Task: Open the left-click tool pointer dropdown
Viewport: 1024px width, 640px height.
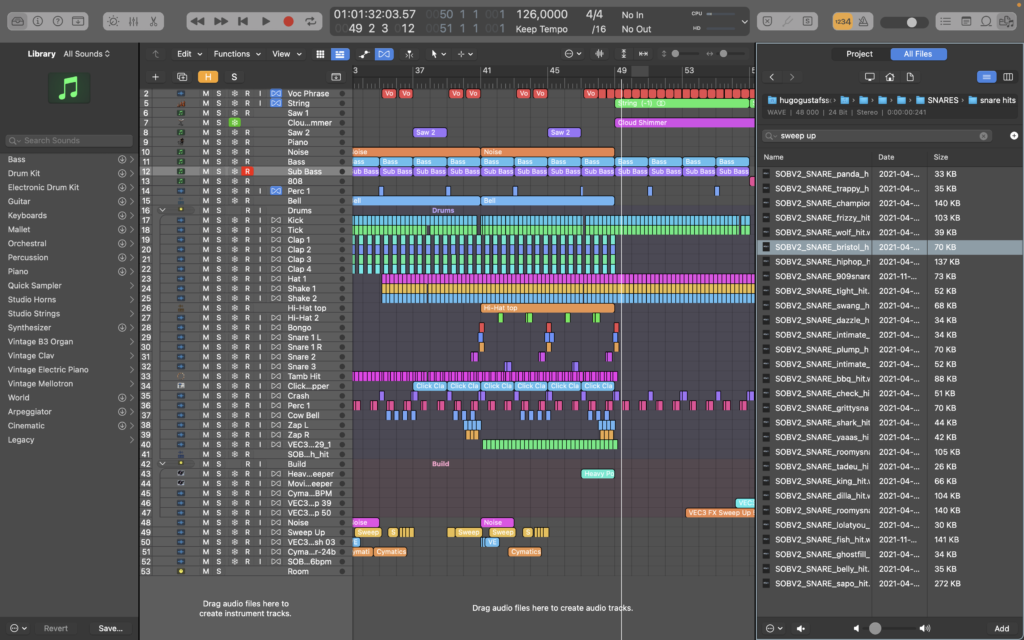Action: click(x=436, y=54)
